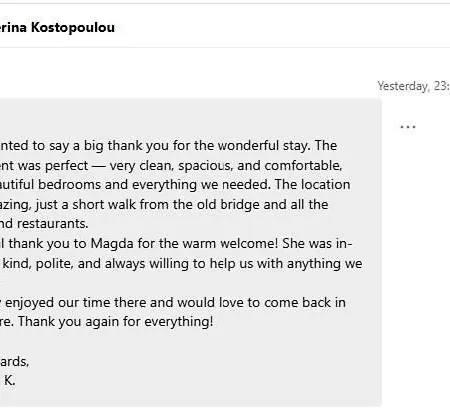Click the Kostopoulou contact name header
Image resolution: width=450 pixels, height=415 pixels.
coord(57,27)
